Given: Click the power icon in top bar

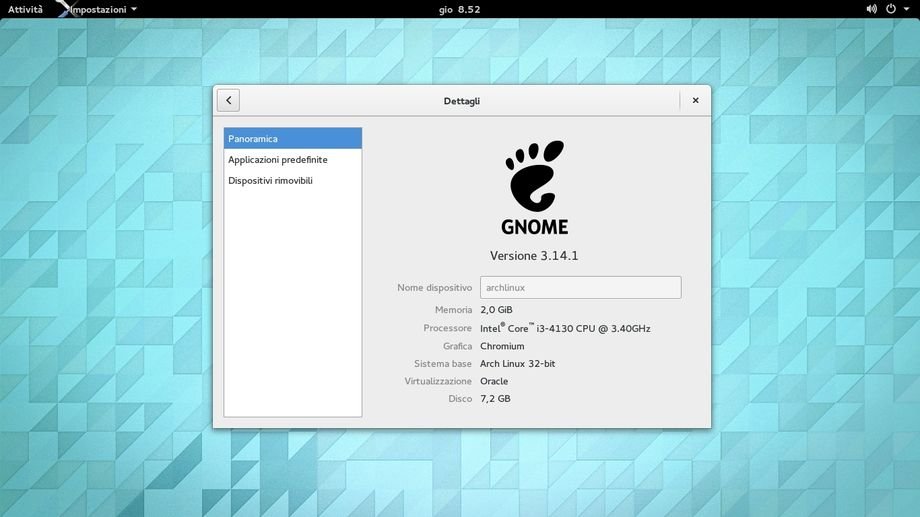Looking at the screenshot, I should click(x=890, y=9).
